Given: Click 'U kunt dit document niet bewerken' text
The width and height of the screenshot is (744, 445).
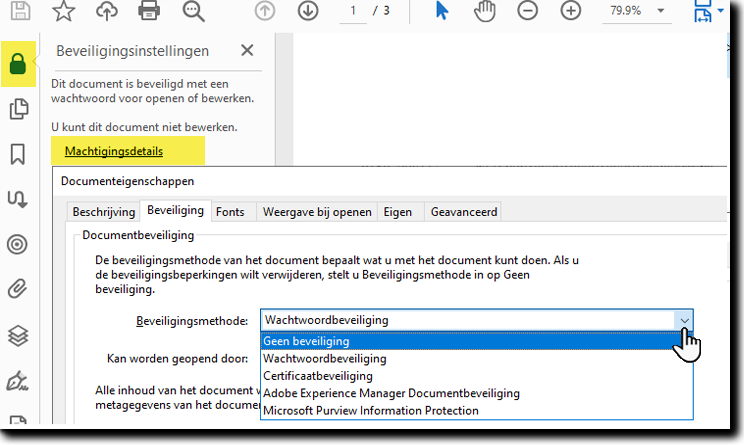Looking at the screenshot, I should tap(144, 127).
